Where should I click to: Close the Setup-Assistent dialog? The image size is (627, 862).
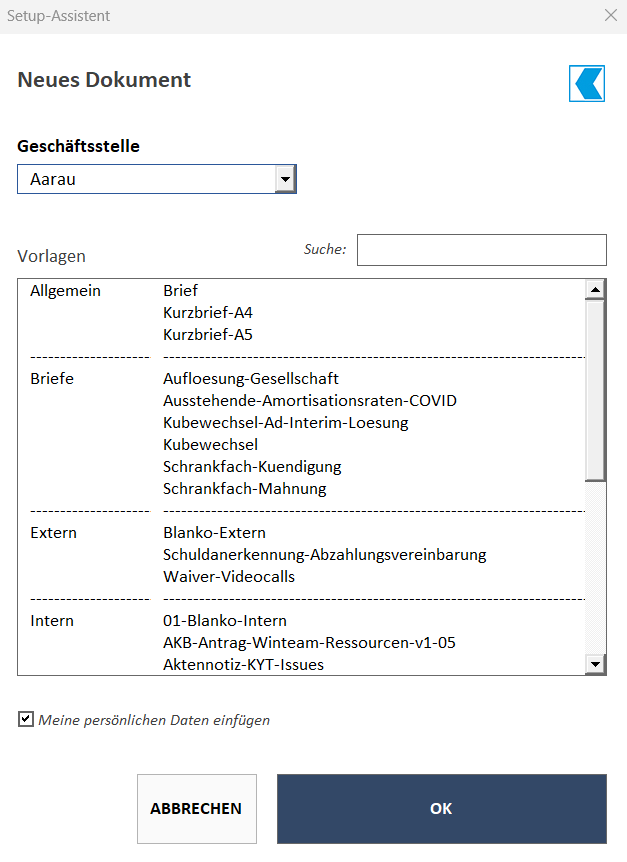tap(611, 15)
